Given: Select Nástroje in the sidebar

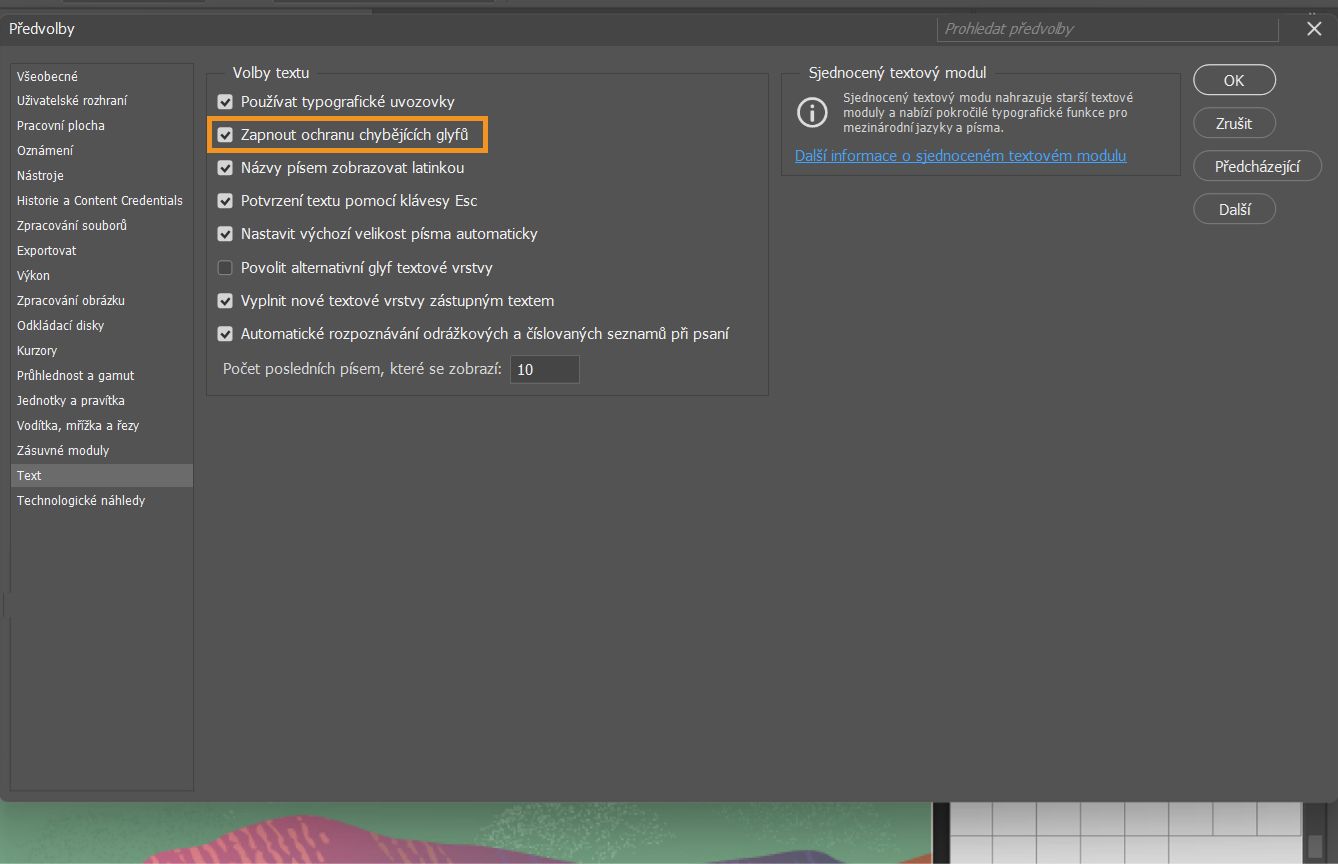Looking at the screenshot, I should coord(102,176).
